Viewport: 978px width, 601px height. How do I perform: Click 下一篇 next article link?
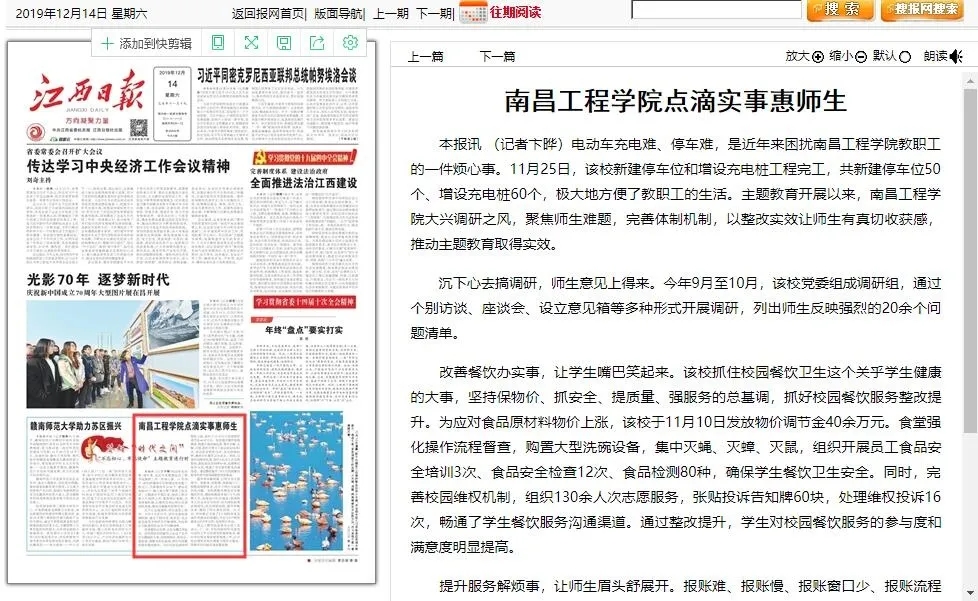[497, 56]
